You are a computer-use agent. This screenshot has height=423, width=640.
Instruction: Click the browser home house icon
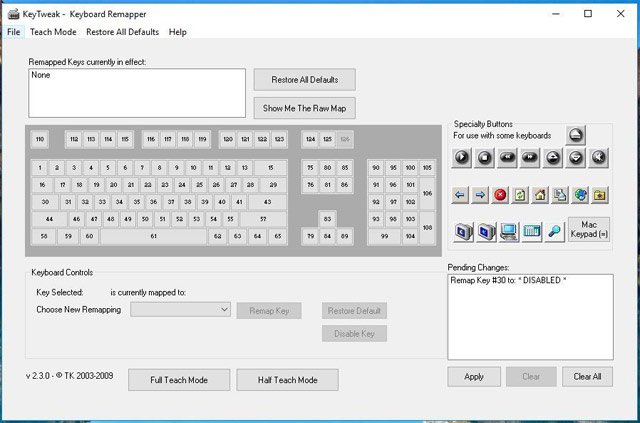[x=538, y=195]
